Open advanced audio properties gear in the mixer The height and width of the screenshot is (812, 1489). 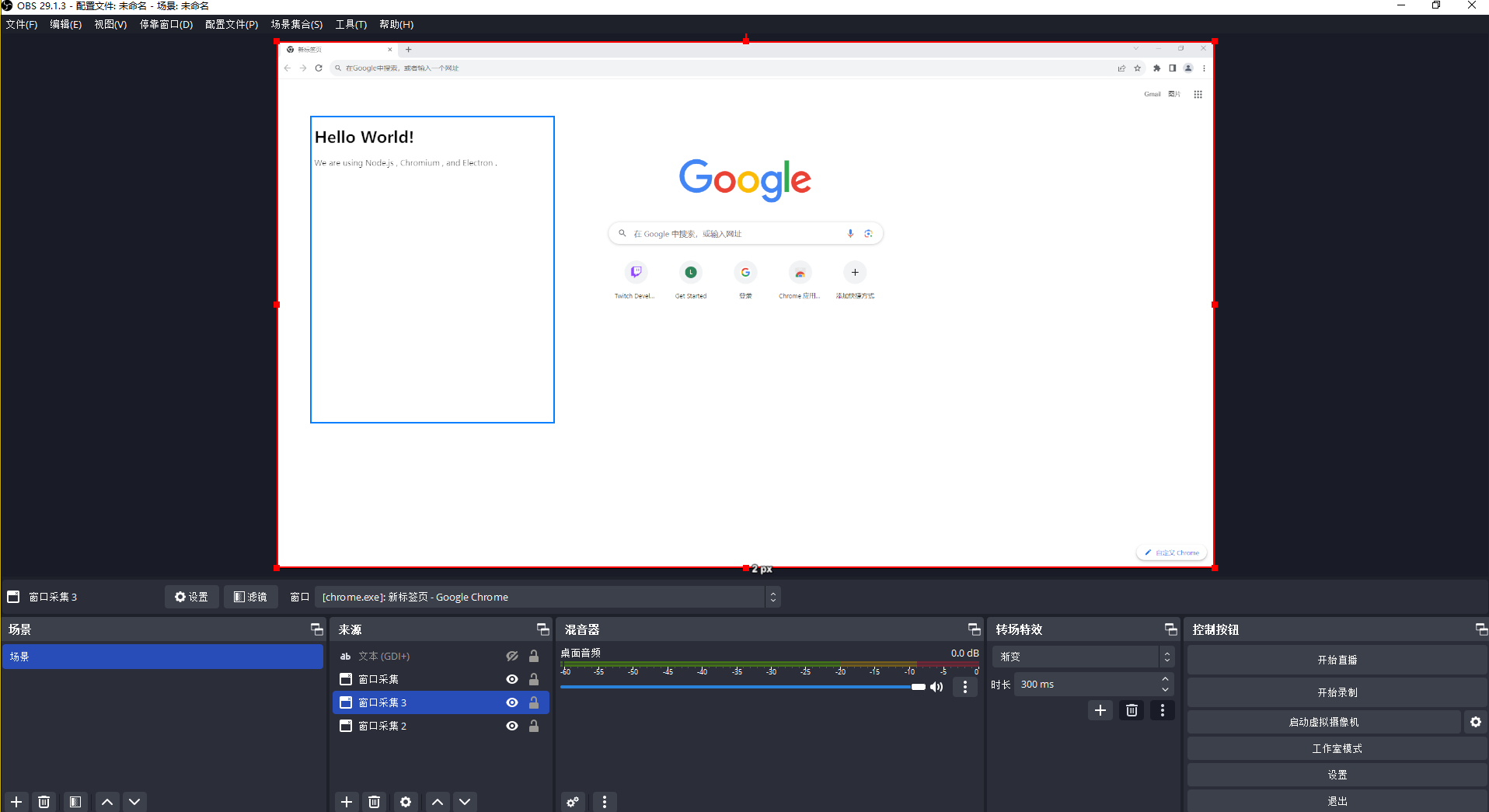coord(573,801)
